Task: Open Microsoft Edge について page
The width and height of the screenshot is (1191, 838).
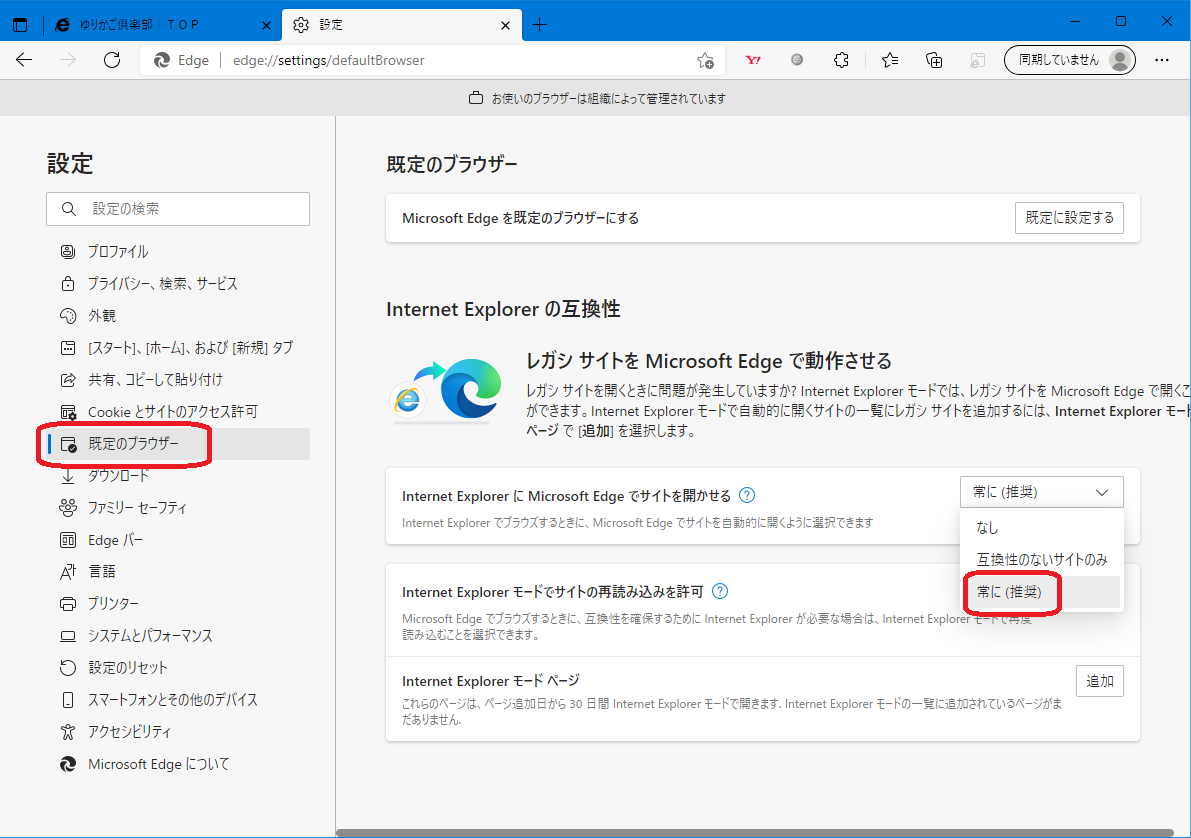Action: point(178,764)
